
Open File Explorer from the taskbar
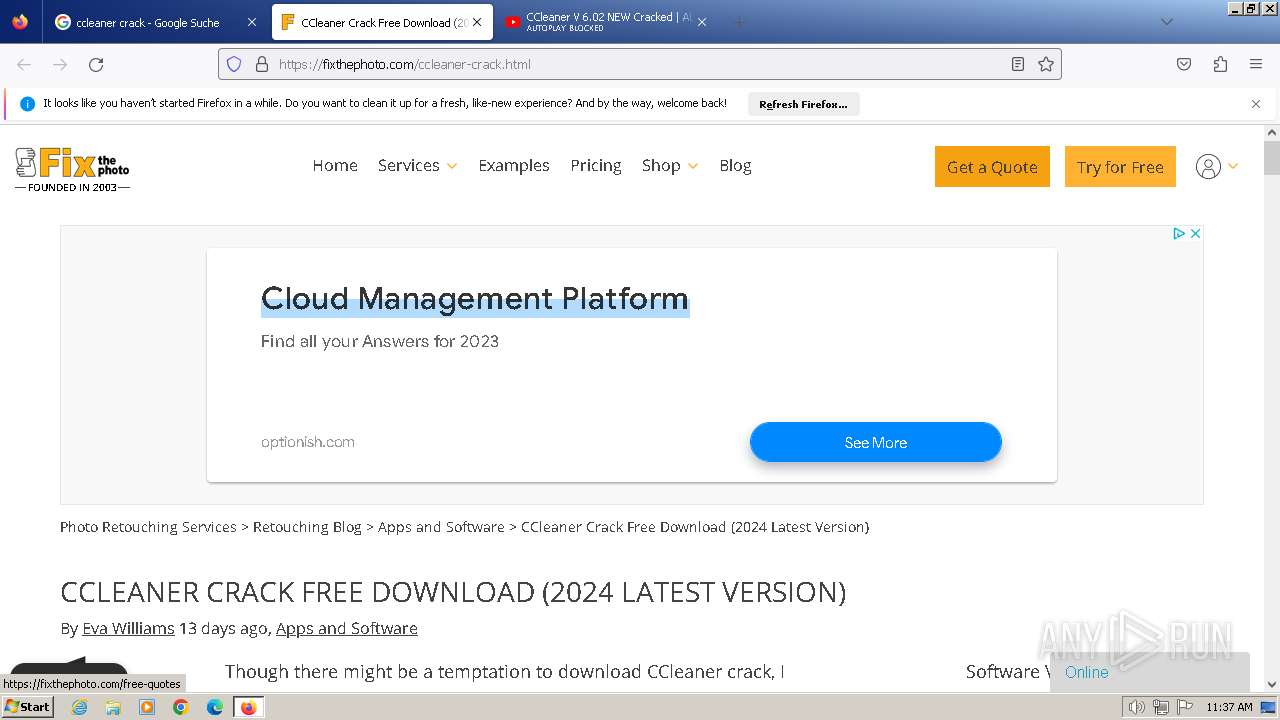[113, 707]
